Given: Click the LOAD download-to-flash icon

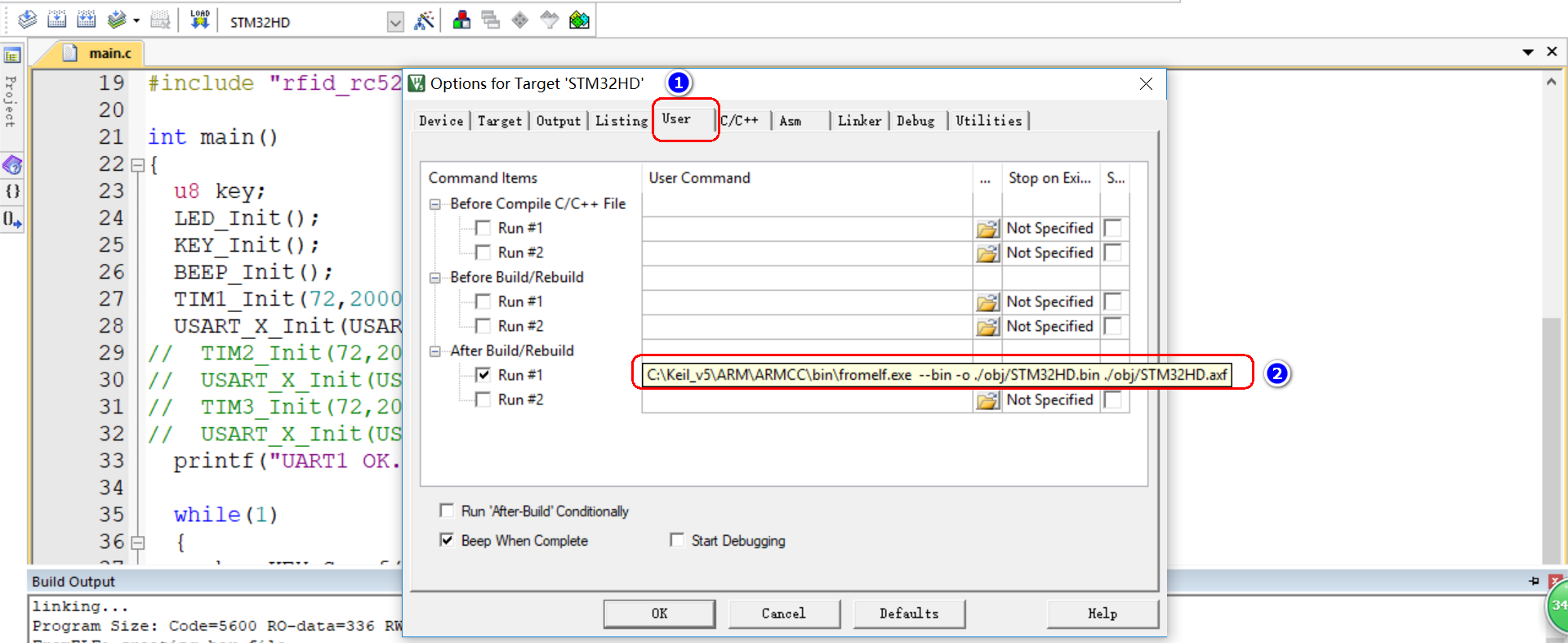Looking at the screenshot, I should coord(200,20).
